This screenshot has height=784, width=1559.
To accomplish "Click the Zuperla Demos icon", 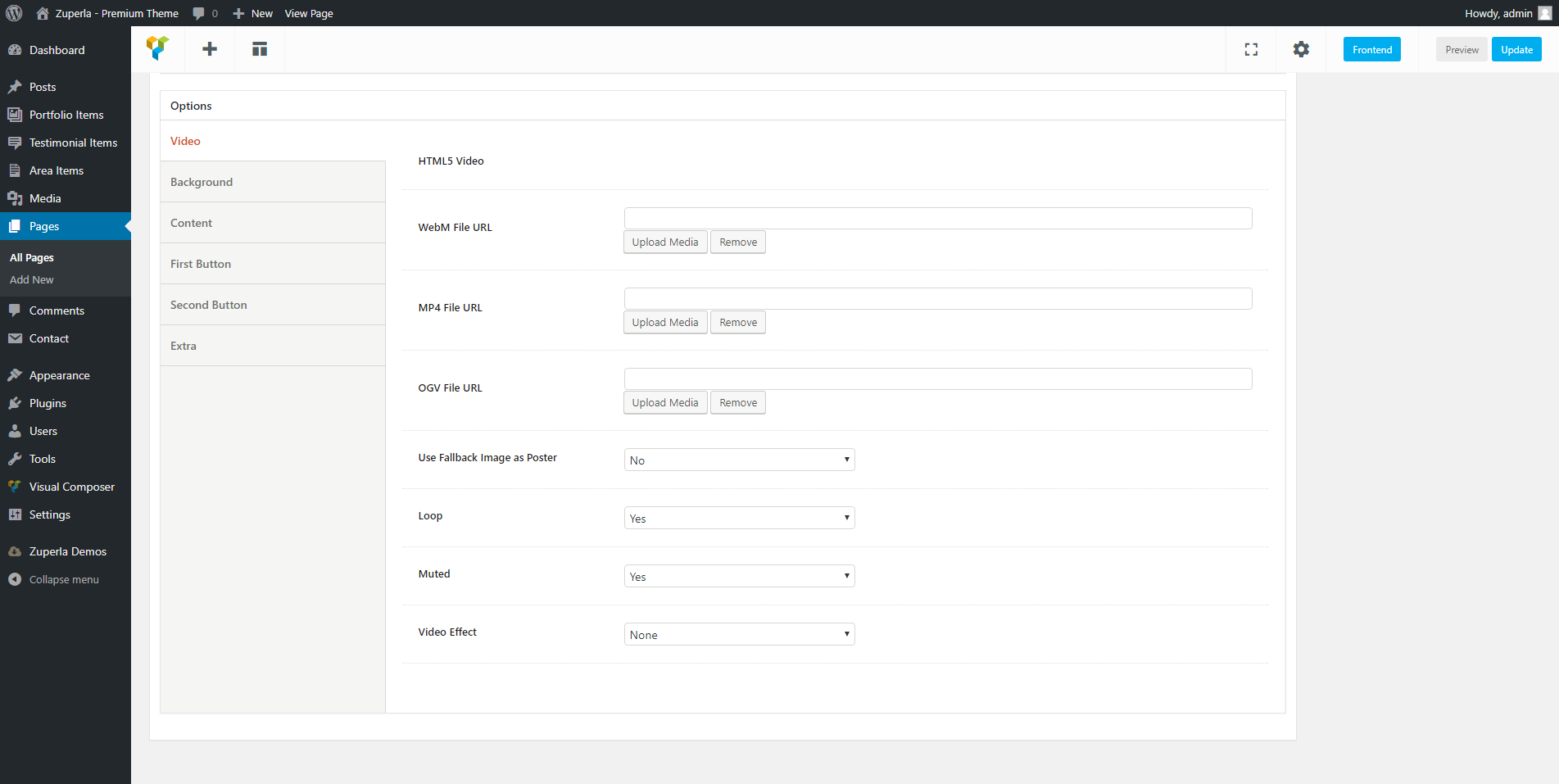I will tap(15, 551).
